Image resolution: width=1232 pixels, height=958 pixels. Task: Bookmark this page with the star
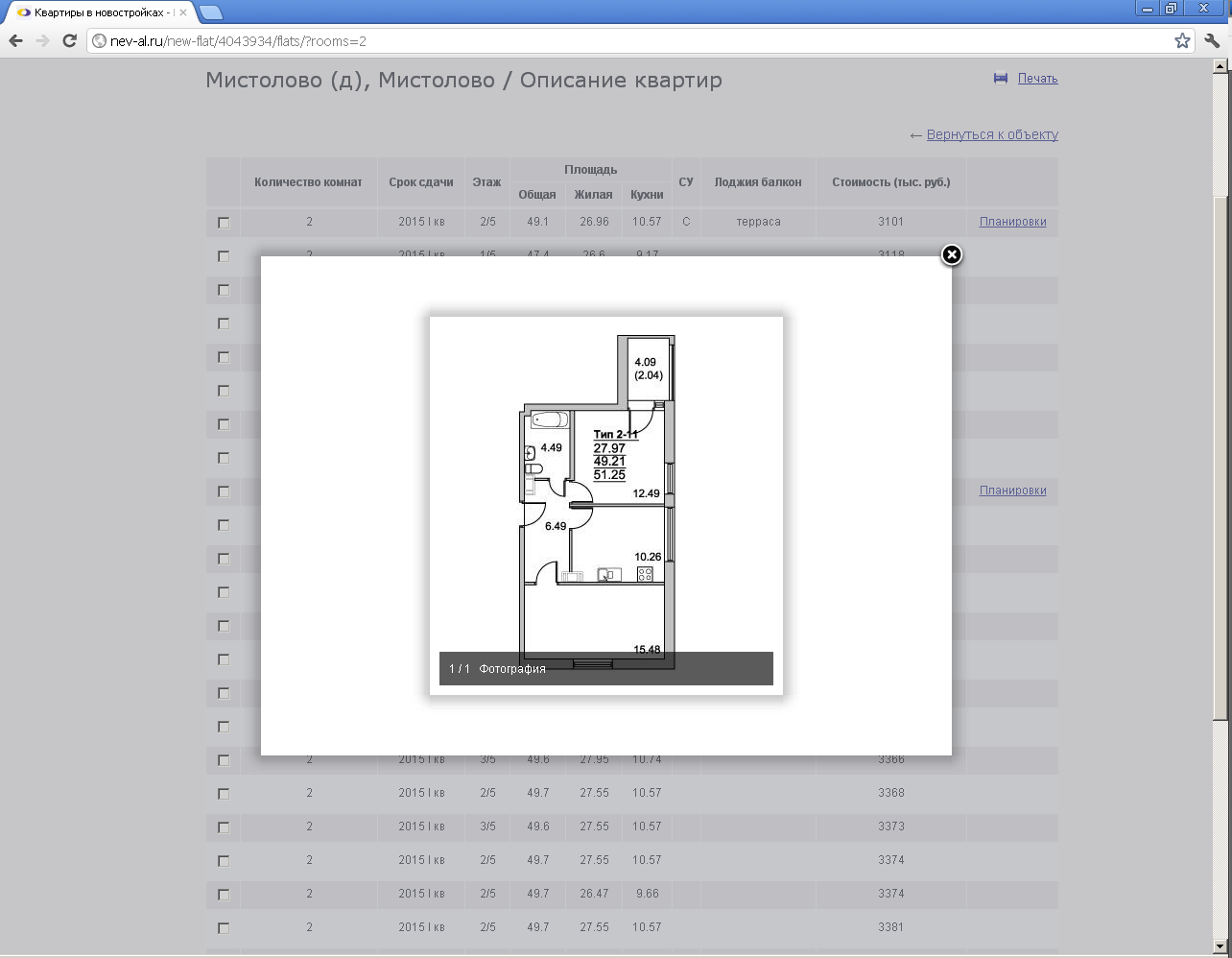[x=1182, y=40]
